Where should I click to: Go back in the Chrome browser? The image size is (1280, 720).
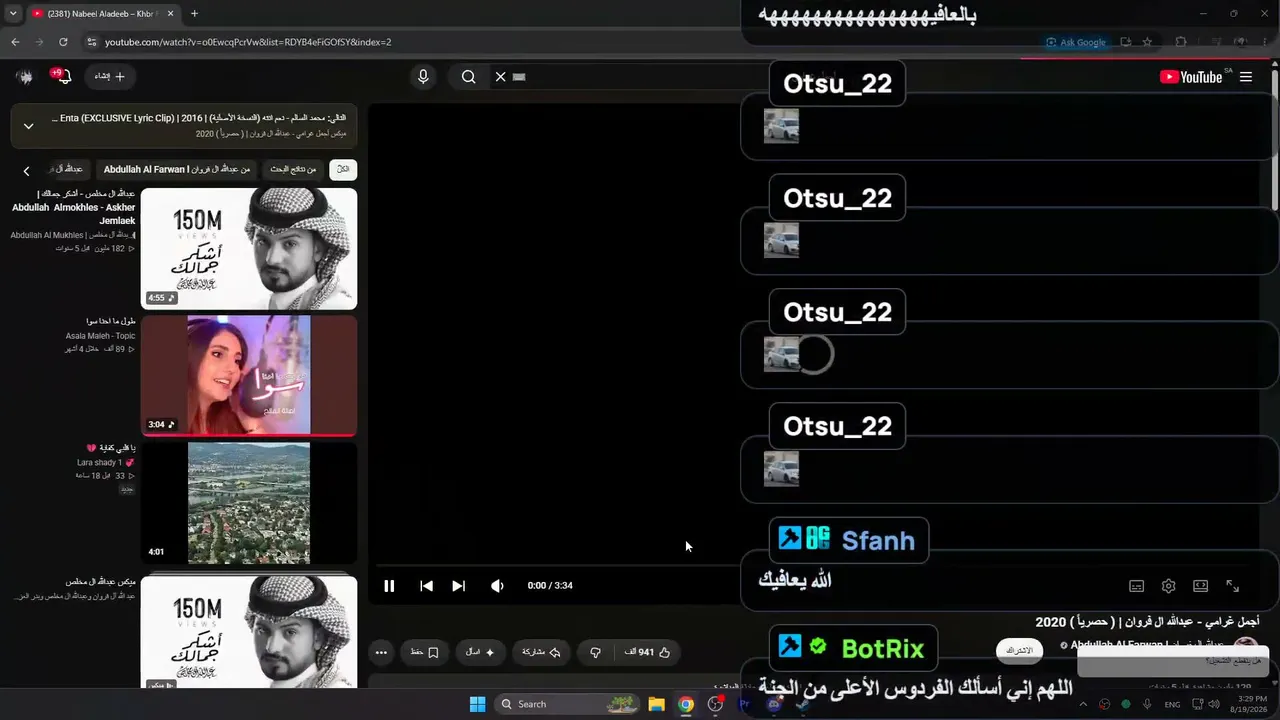click(x=15, y=42)
